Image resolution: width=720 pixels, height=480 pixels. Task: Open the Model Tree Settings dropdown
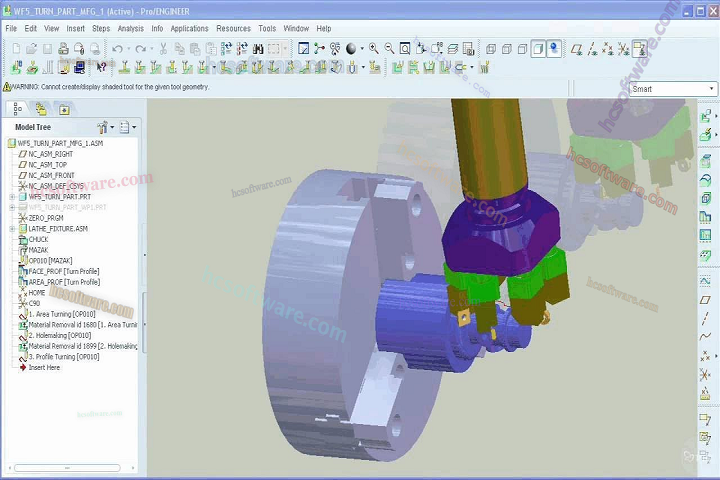(x=106, y=127)
